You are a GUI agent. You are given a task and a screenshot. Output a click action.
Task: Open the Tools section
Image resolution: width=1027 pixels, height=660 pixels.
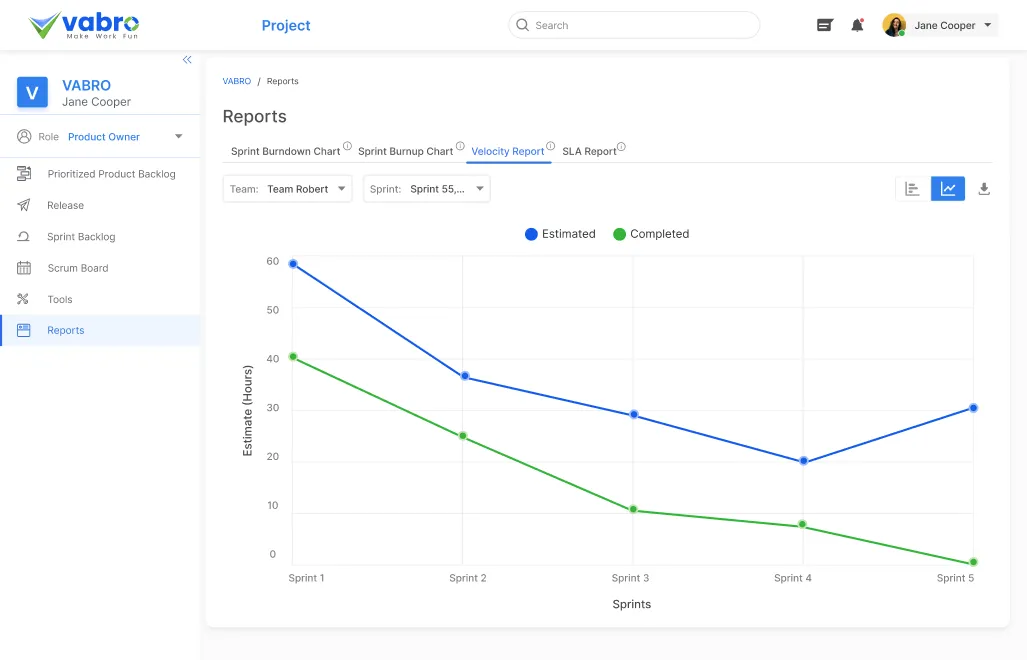(58, 298)
